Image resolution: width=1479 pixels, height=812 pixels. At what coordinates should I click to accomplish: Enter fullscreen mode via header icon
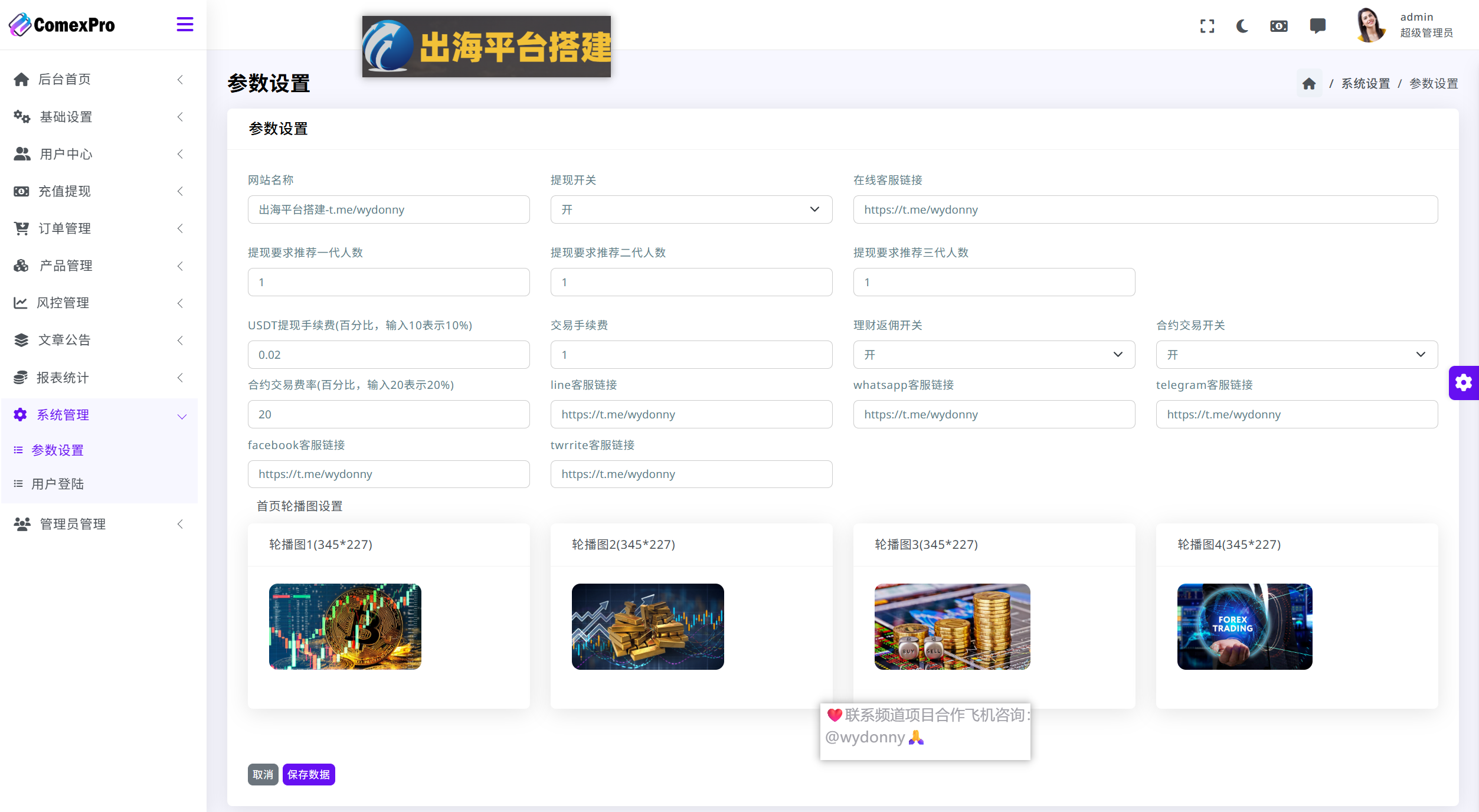[1207, 26]
